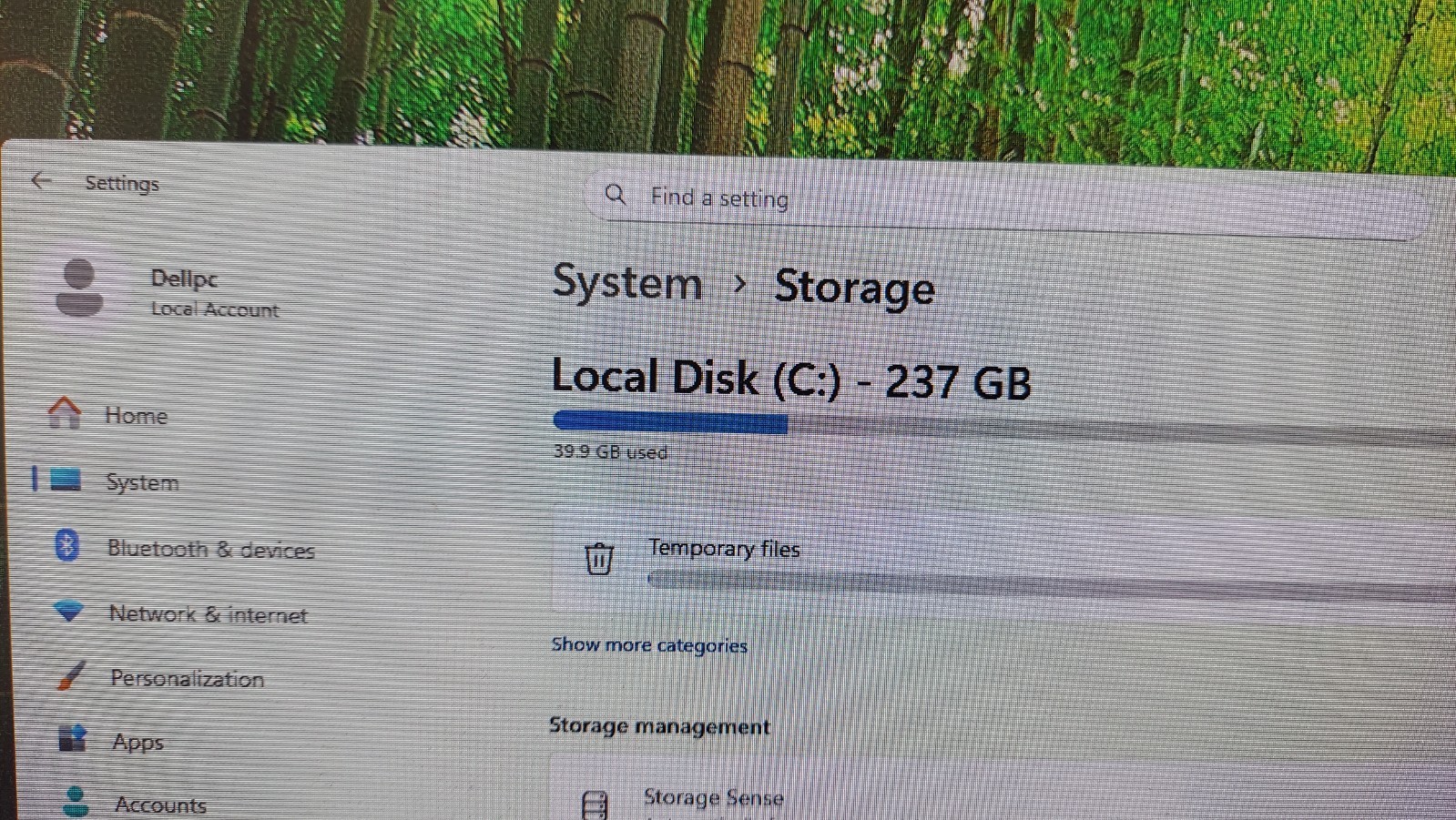Image resolution: width=1456 pixels, height=820 pixels.
Task: Click the Apps icon in sidebar
Action: pos(72,738)
